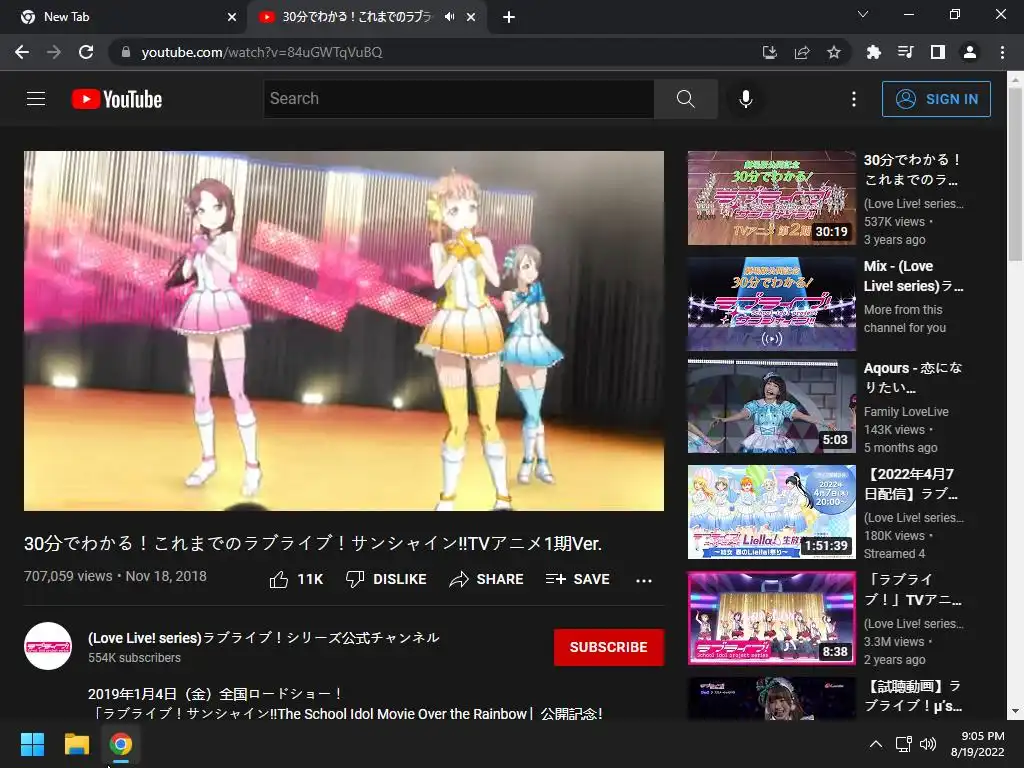Click the search magnifier button
This screenshot has width=1024, height=768.
tap(686, 99)
